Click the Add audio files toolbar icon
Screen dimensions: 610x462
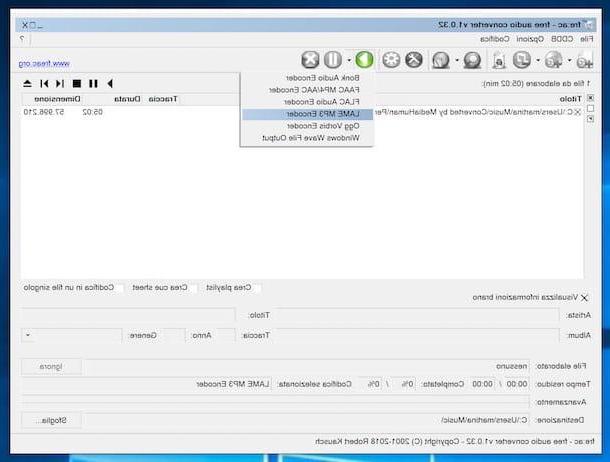tap(584, 60)
